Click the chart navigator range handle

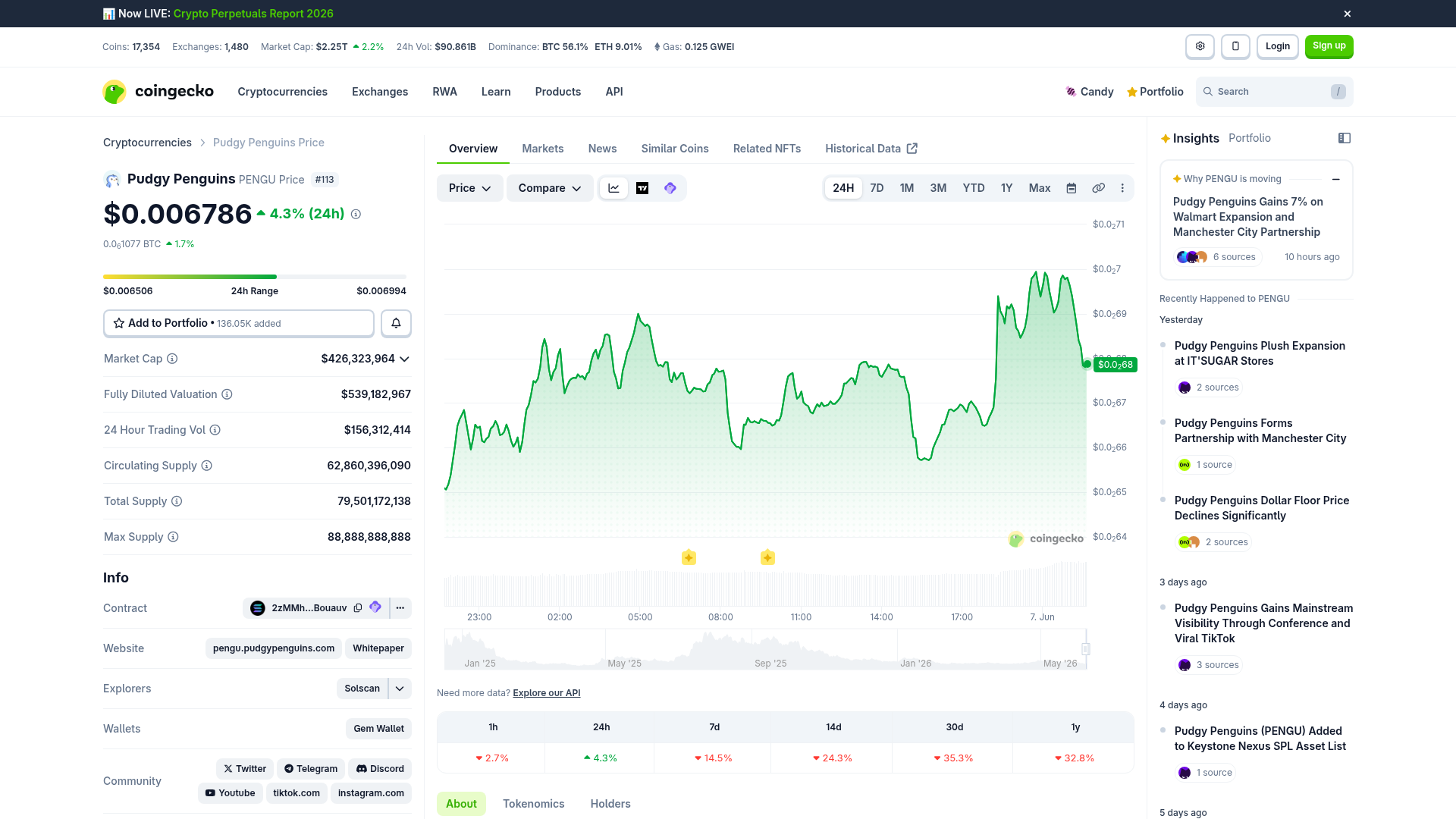1086,649
